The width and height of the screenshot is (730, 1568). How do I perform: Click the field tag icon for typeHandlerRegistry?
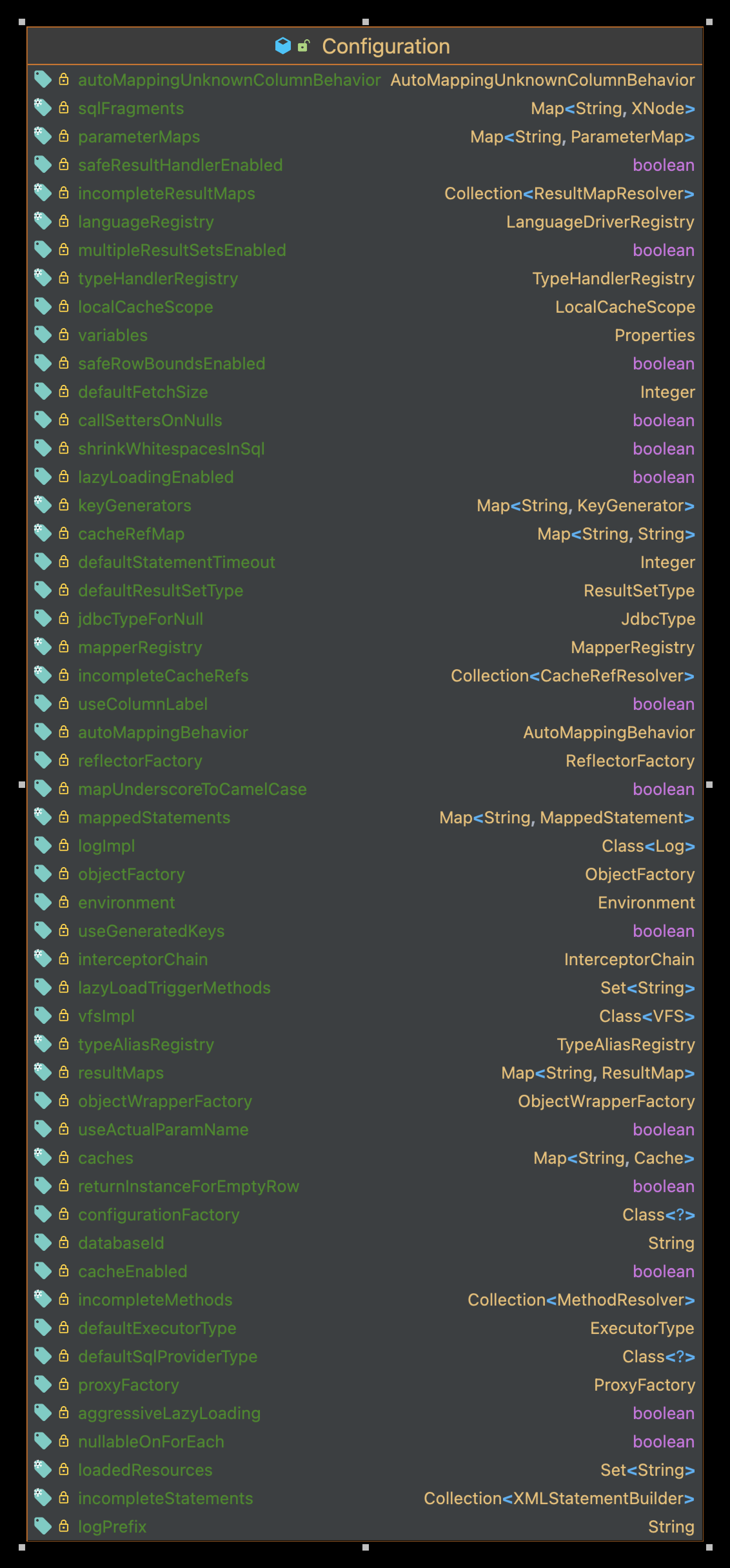[43, 278]
